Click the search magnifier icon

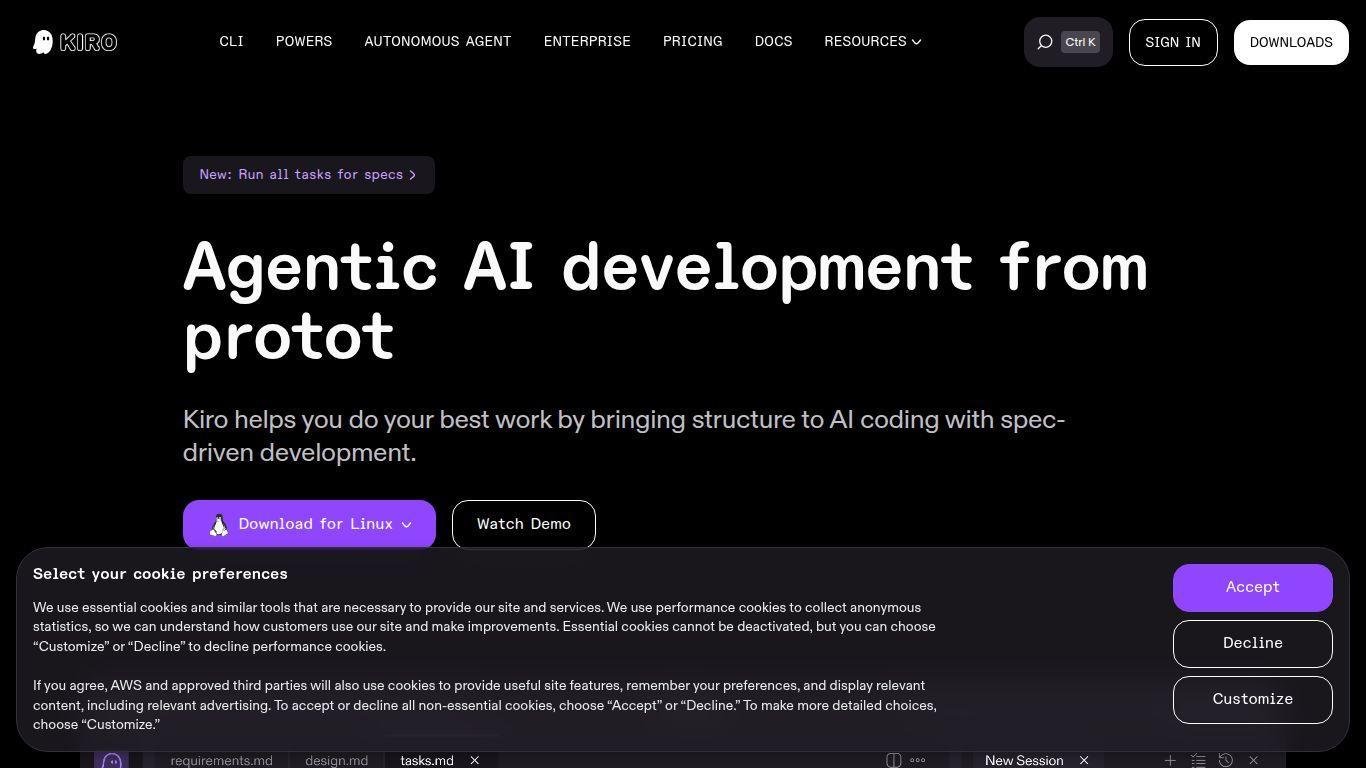tap(1045, 42)
